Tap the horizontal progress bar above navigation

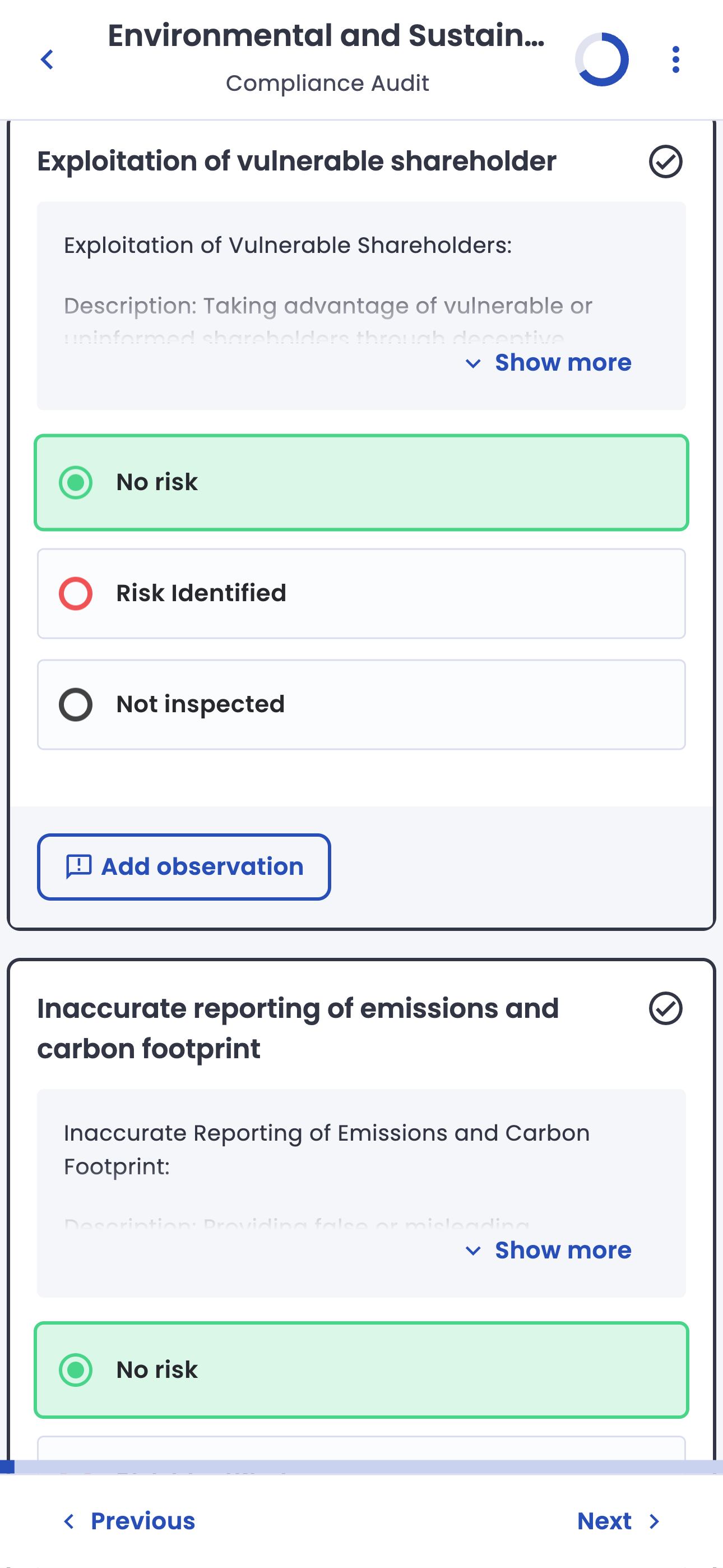(361, 1467)
